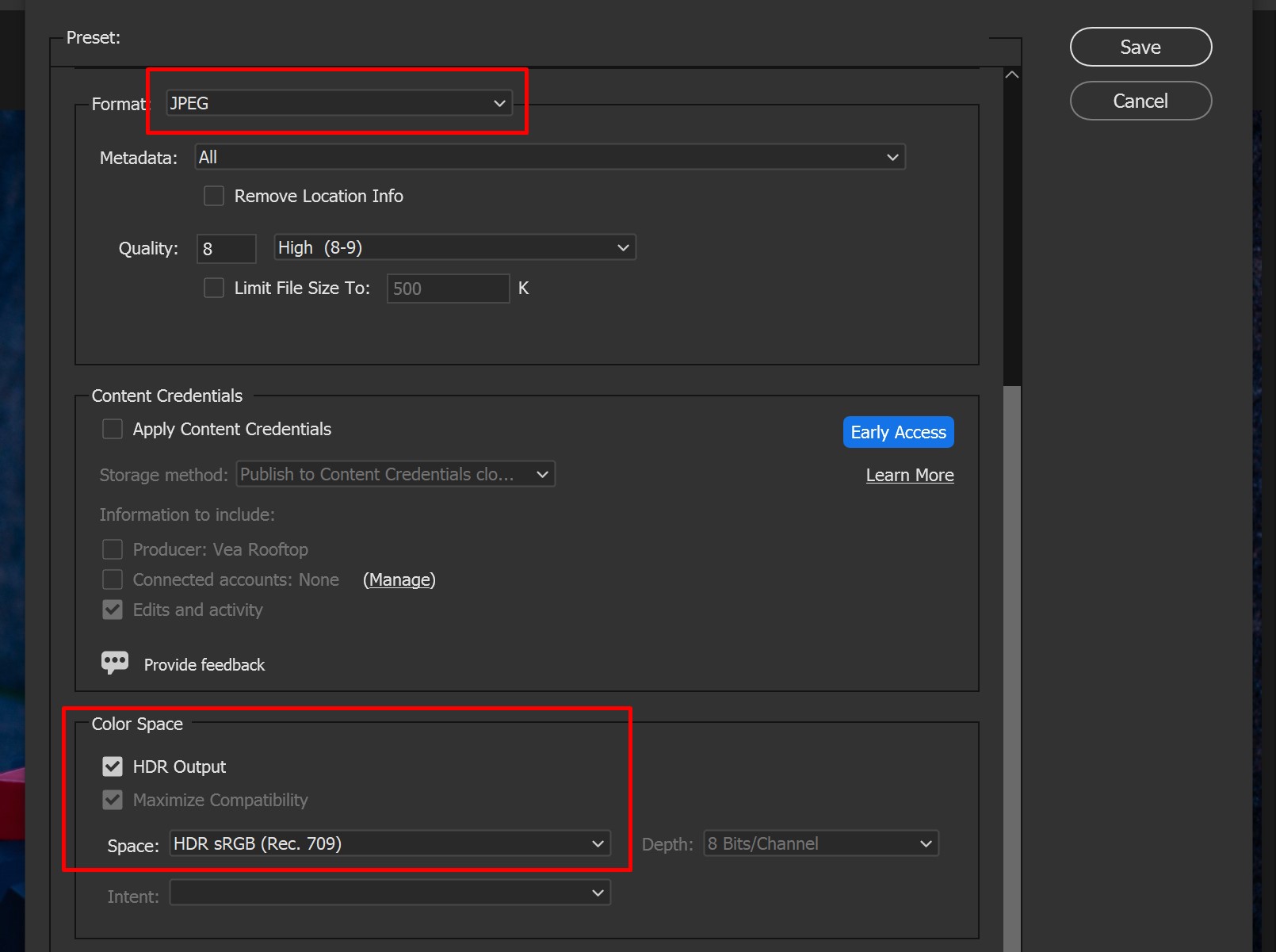
Task: Click the Cancel button
Action: pos(1140,101)
